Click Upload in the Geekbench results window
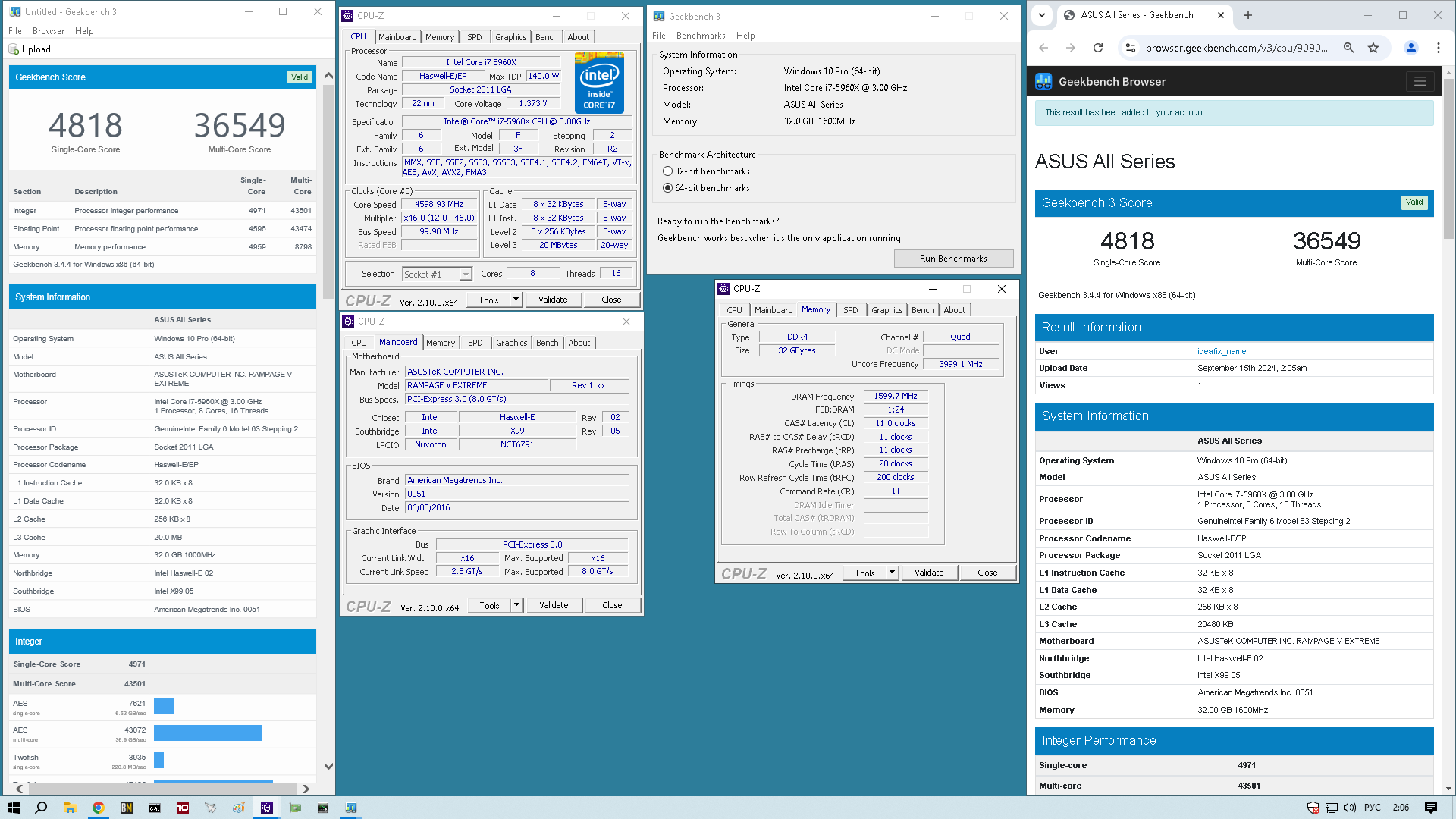This screenshot has height=819, width=1456. point(30,49)
